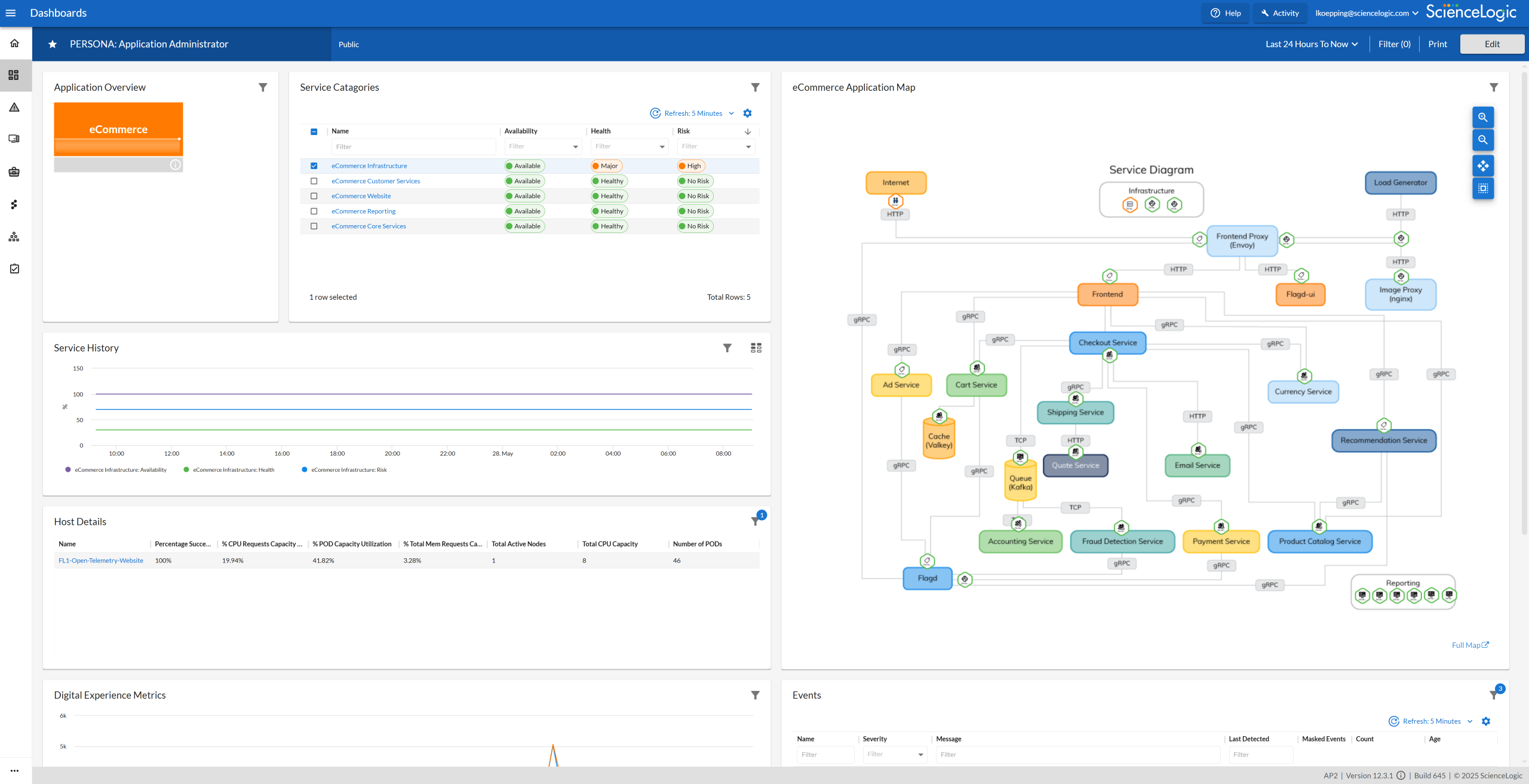Zoom in on the application map
The image size is (1529, 784).
tap(1483, 118)
